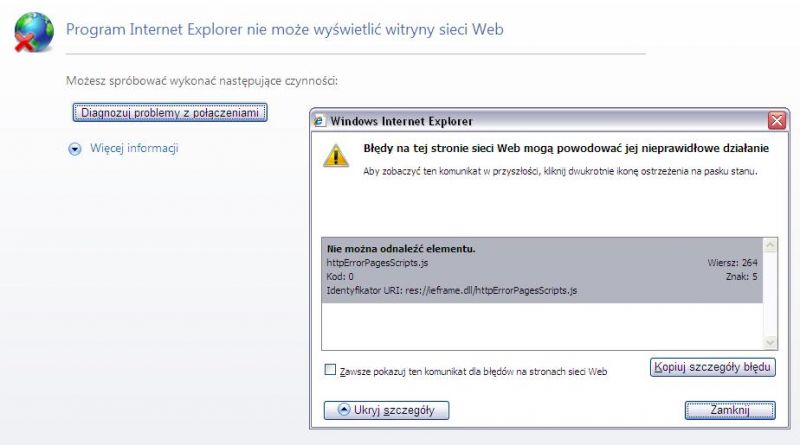The width and height of the screenshot is (800, 445).
Task: Click the Identyfikator URI res://ieframe.dll line
Action: point(452,290)
